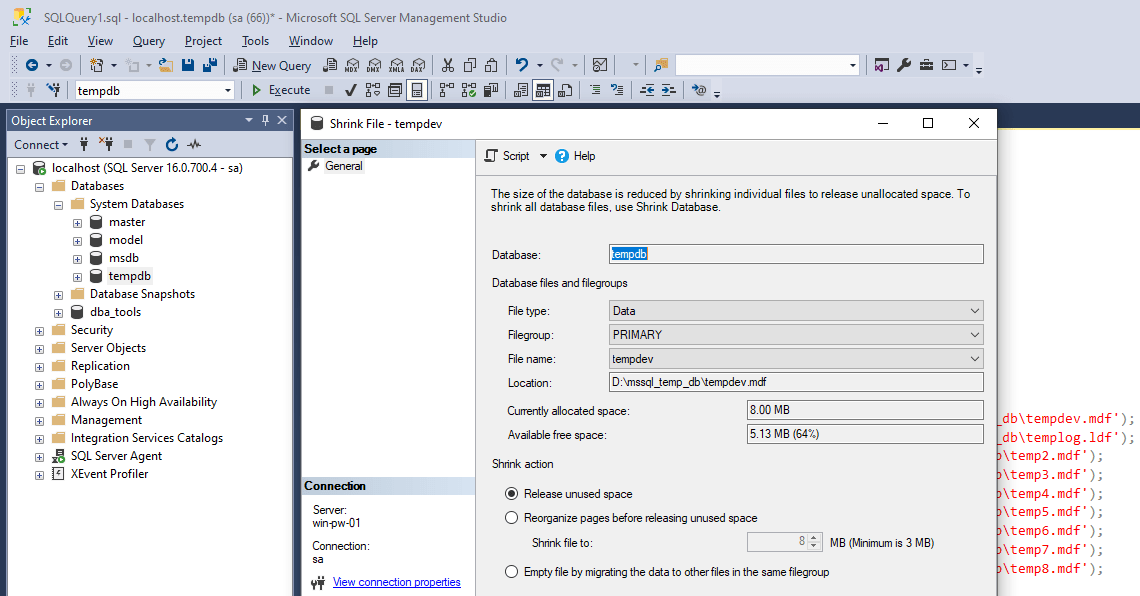Open the File name dropdown showing tempdev
This screenshot has width=1140, height=596.
(974, 358)
